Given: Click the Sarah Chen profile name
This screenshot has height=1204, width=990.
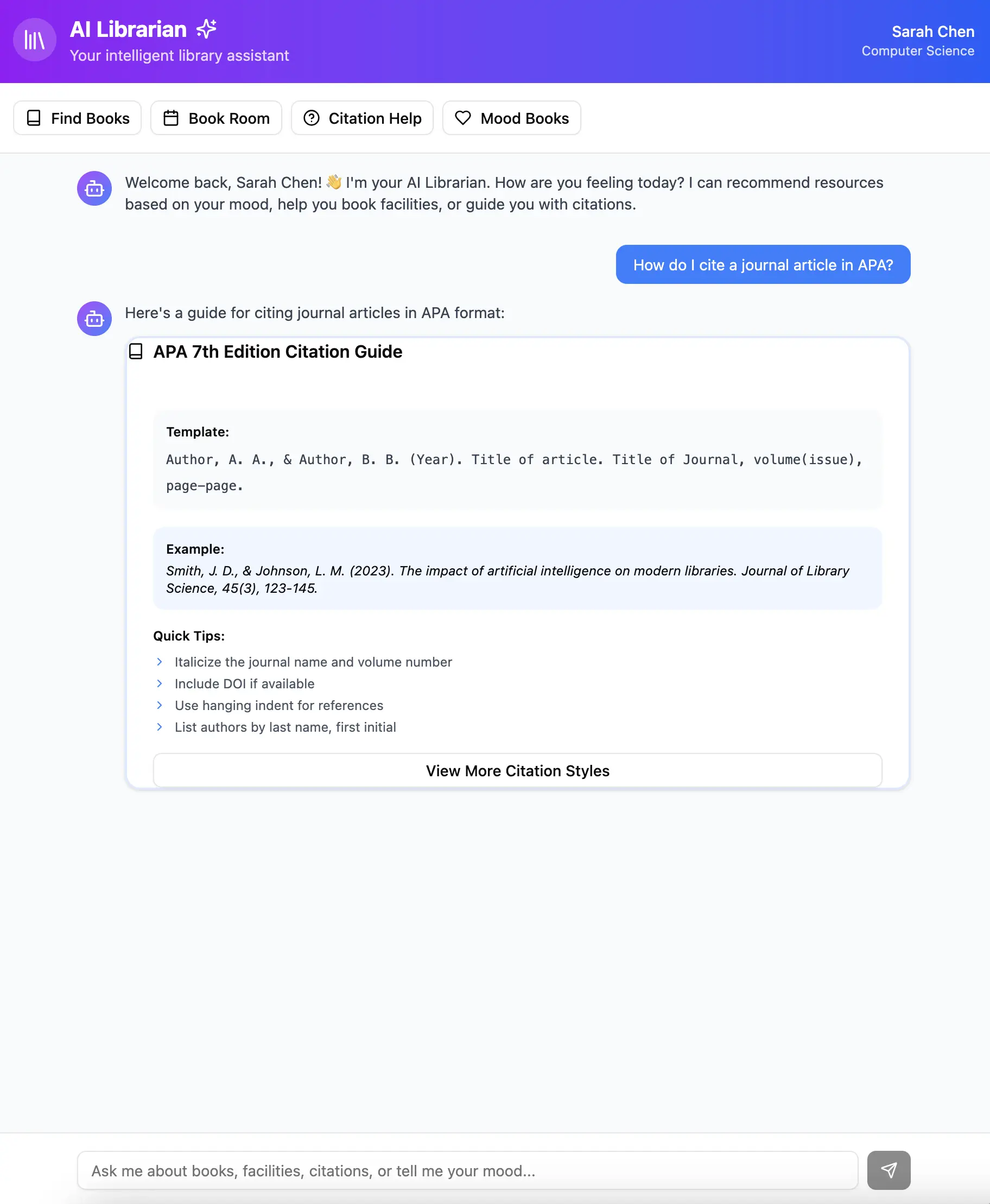Looking at the screenshot, I should (x=932, y=32).
